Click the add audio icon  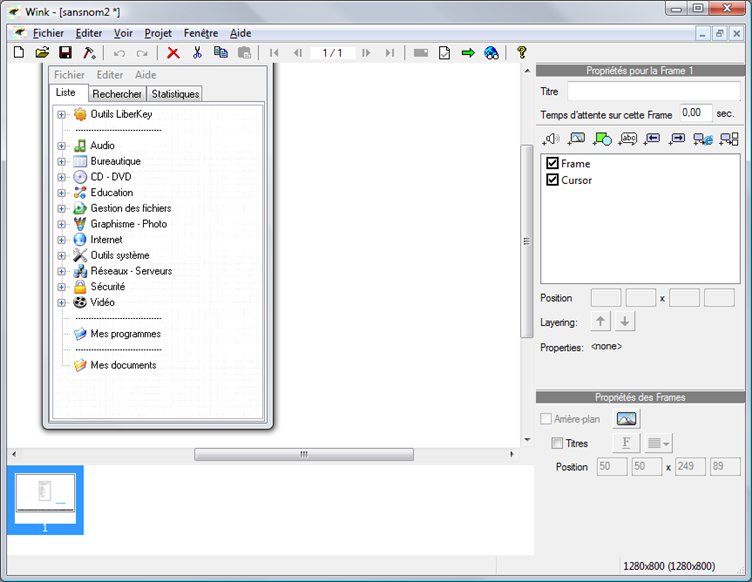[550, 139]
